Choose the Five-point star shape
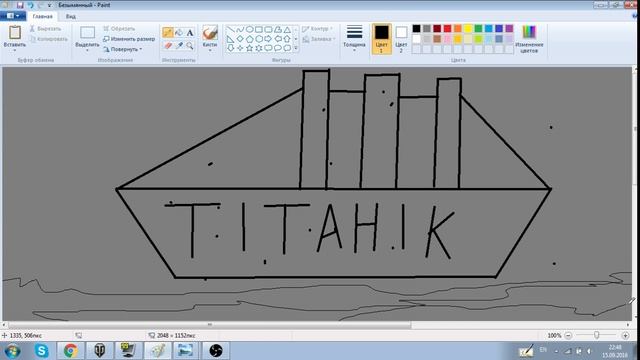This screenshot has width=640, height=360. (x=249, y=48)
